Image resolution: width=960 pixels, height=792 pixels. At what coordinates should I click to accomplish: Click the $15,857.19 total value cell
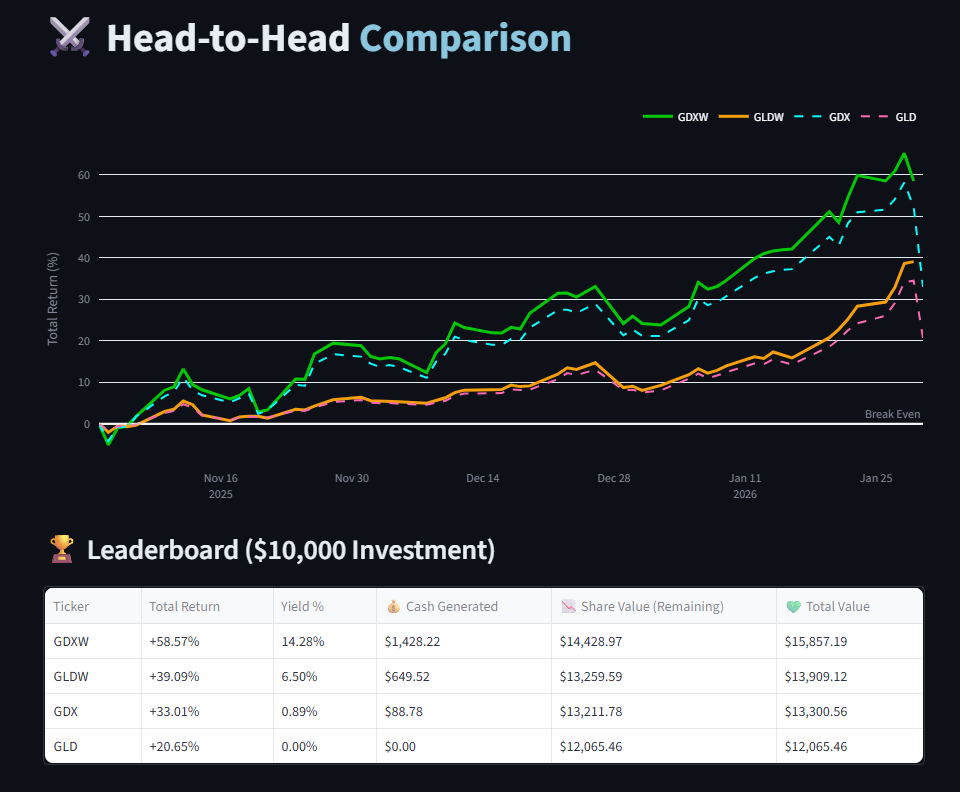tap(849, 641)
